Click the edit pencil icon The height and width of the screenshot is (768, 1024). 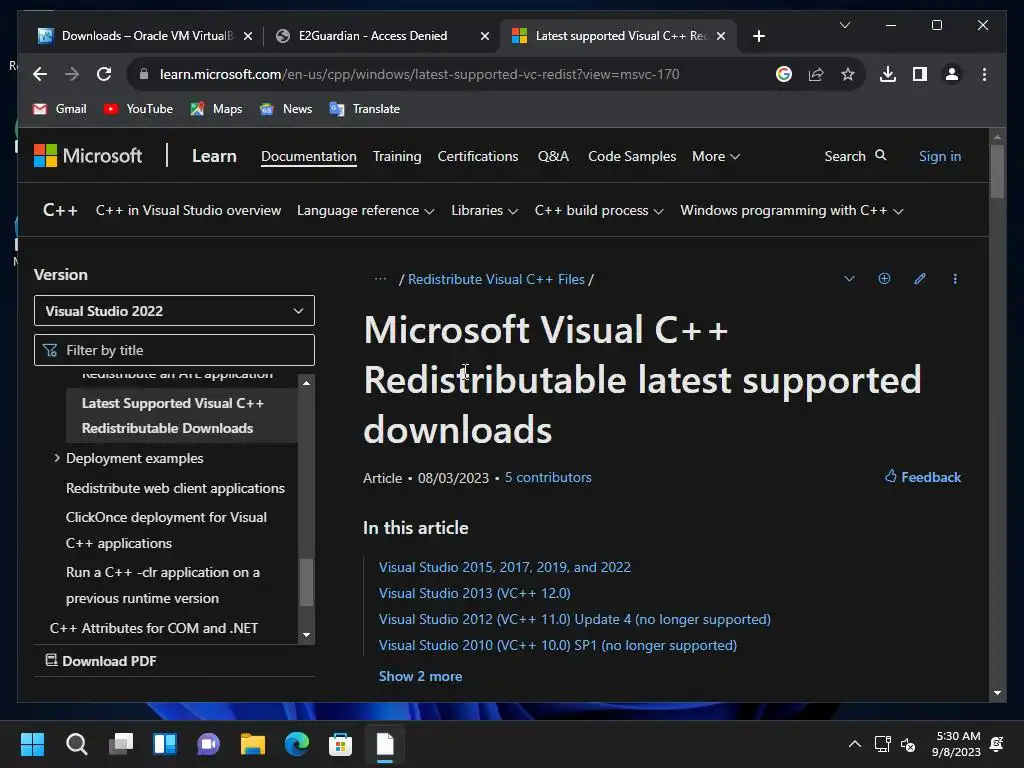[x=920, y=279]
